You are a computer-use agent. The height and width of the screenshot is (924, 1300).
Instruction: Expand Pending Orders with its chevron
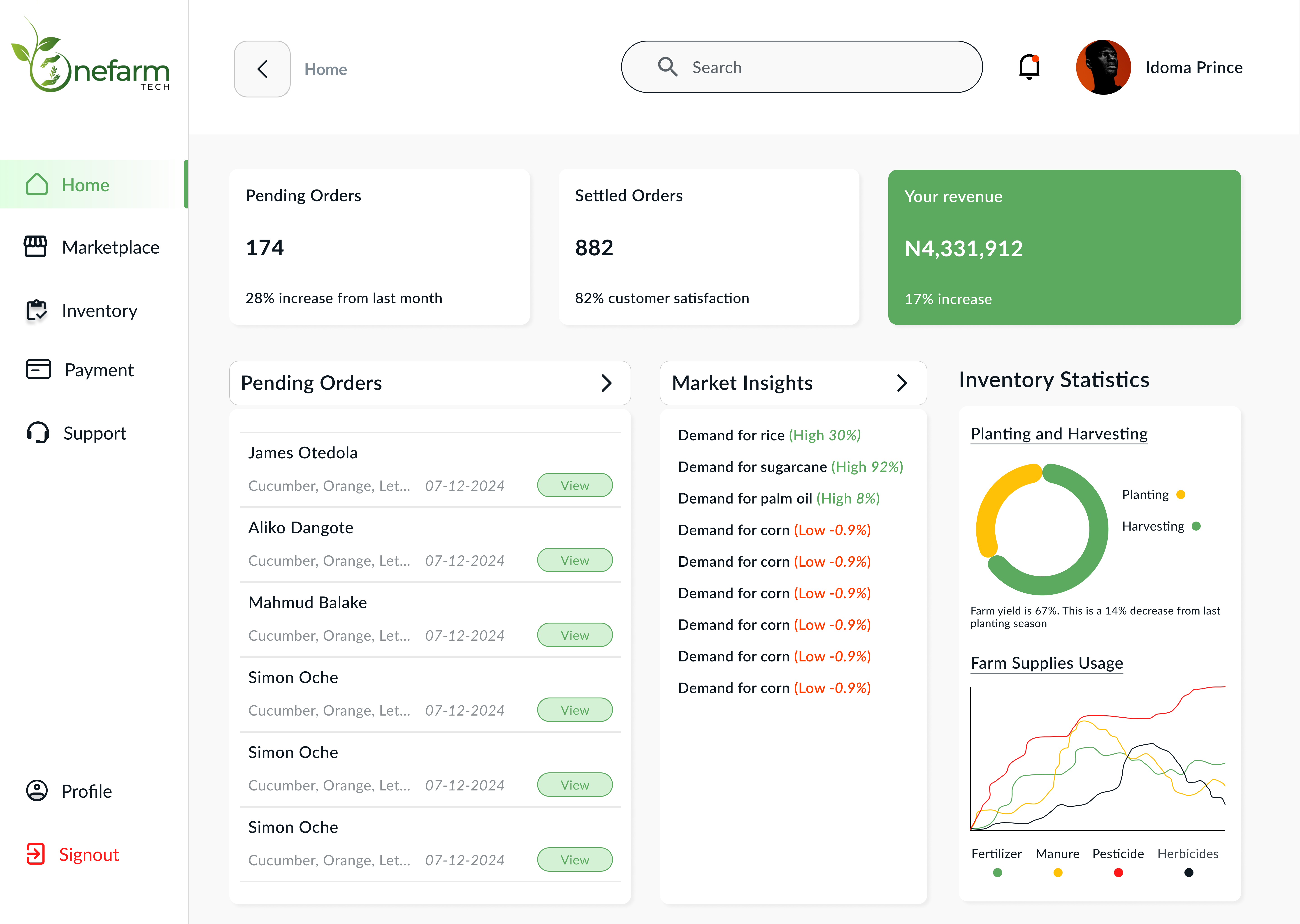[x=607, y=383]
